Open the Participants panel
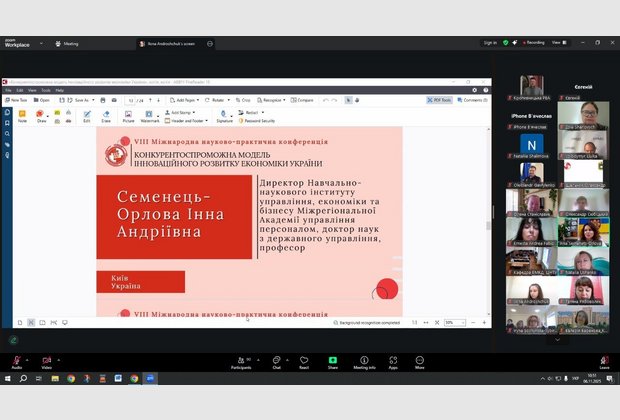This screenshot has width=620, height=420. pyautogui.click(x=241, y=362)
